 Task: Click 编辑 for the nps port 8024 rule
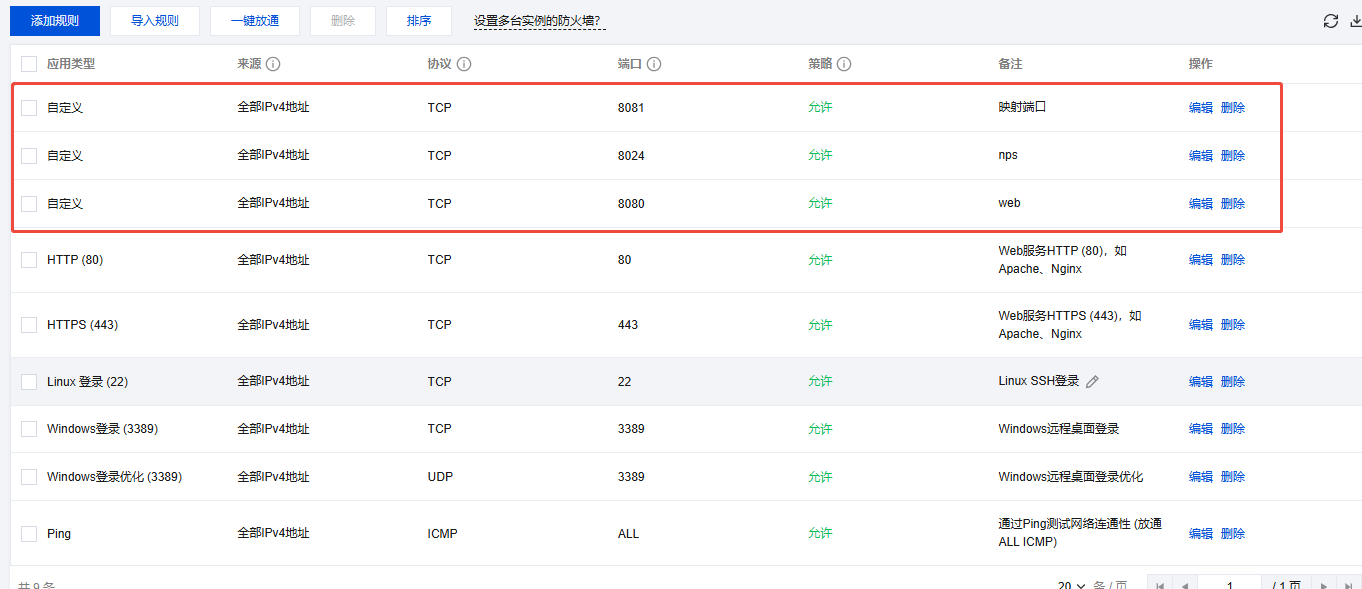(x=1200, y=155)
